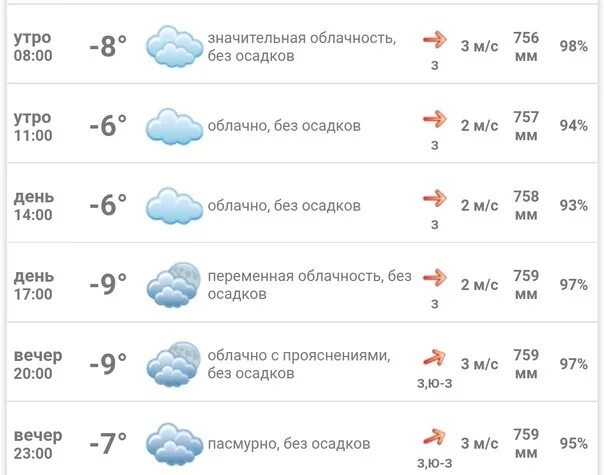Click the cloud icon for 11:00 forecast
604x475 pixels.
tap(174, 126)
